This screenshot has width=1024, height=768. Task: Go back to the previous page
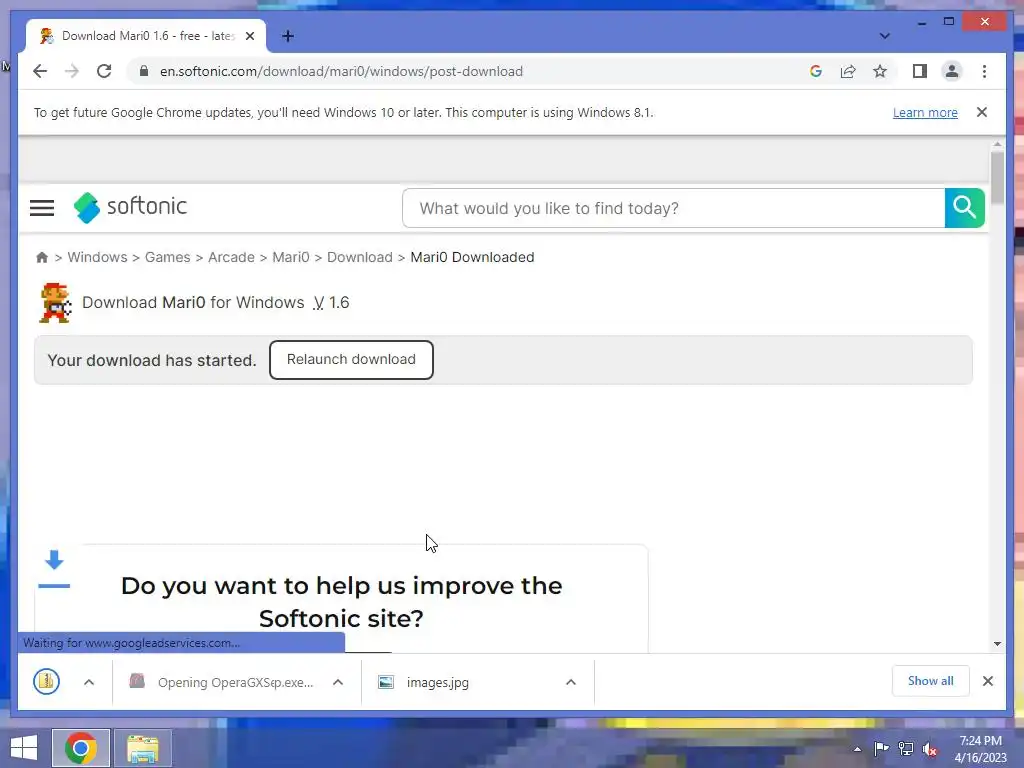[40, 71]
